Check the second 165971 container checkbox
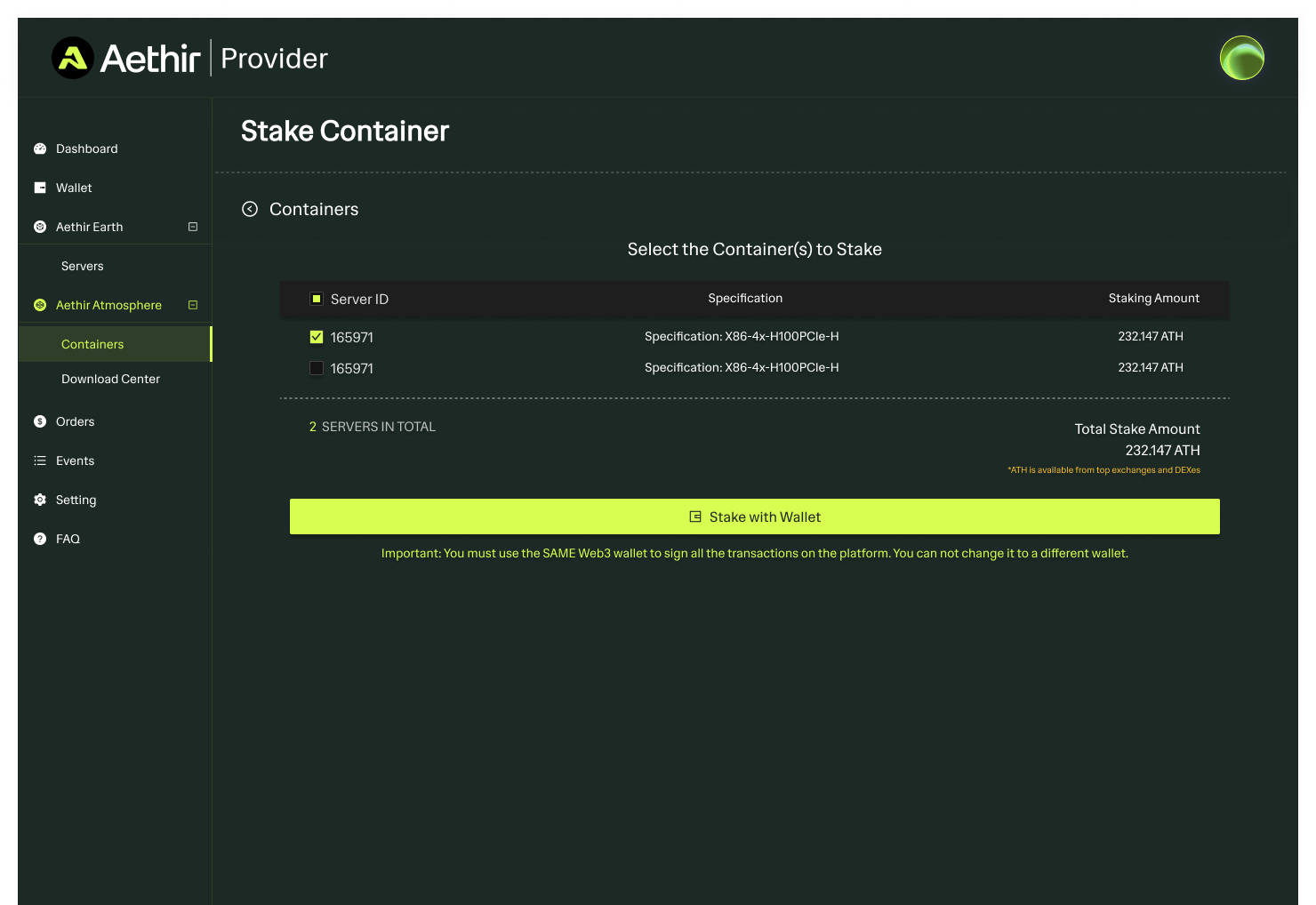The width and height of the screenshot is (1316, 905). pyautogui.click(x=316, y=369)
